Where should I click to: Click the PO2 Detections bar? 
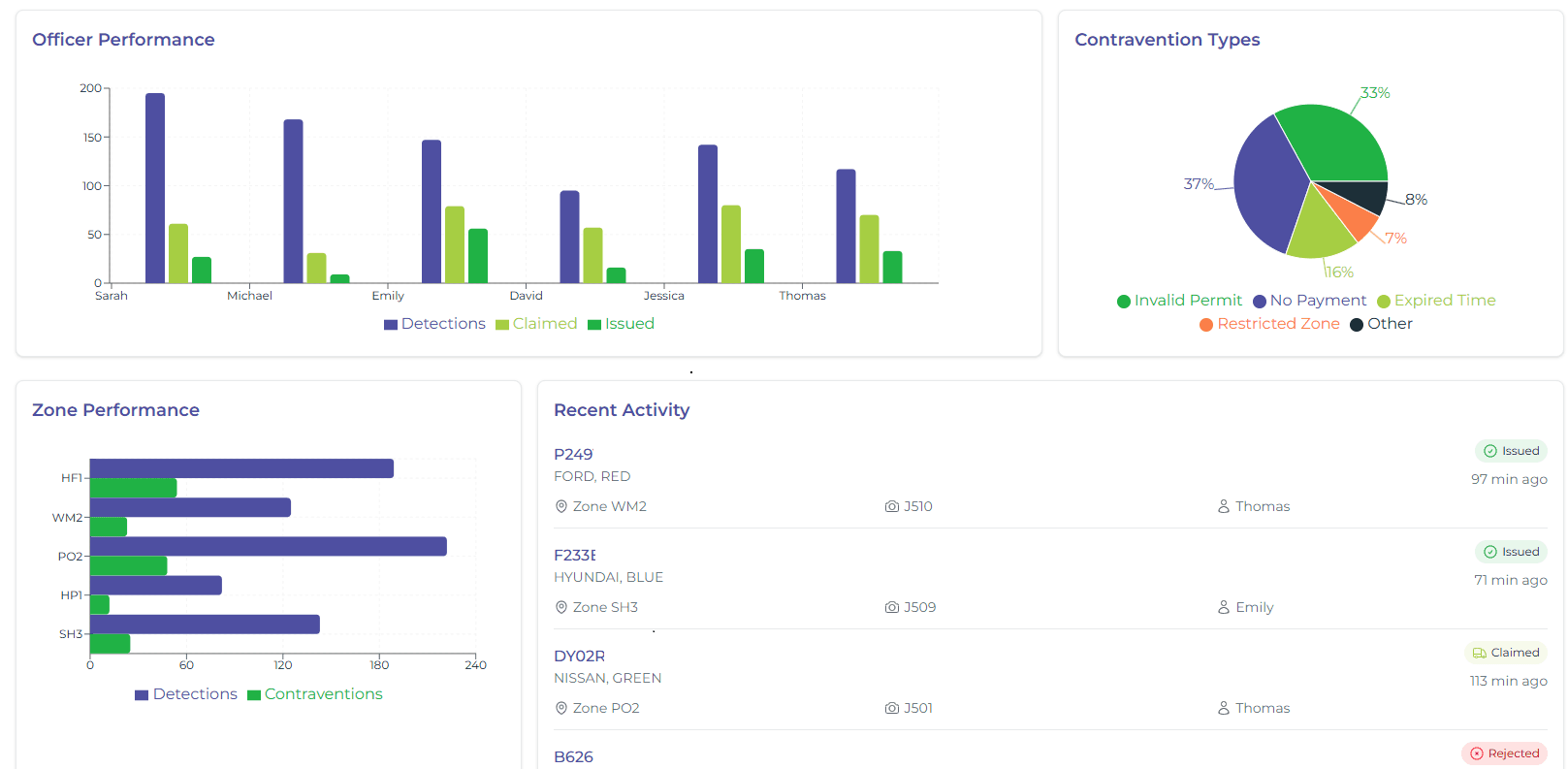click(x=269, y=546)
